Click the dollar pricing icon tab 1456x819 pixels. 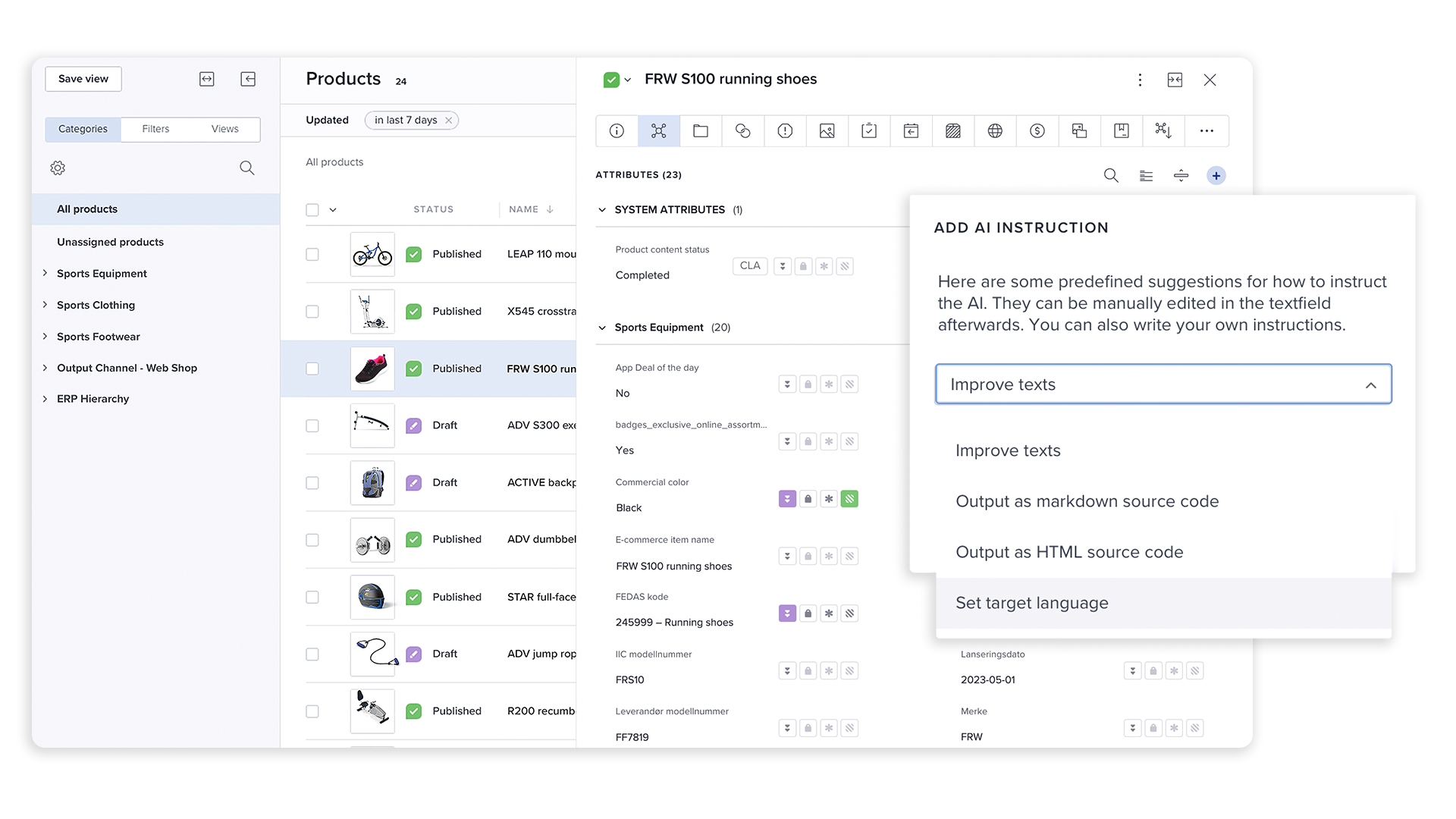pos(1037,130)
